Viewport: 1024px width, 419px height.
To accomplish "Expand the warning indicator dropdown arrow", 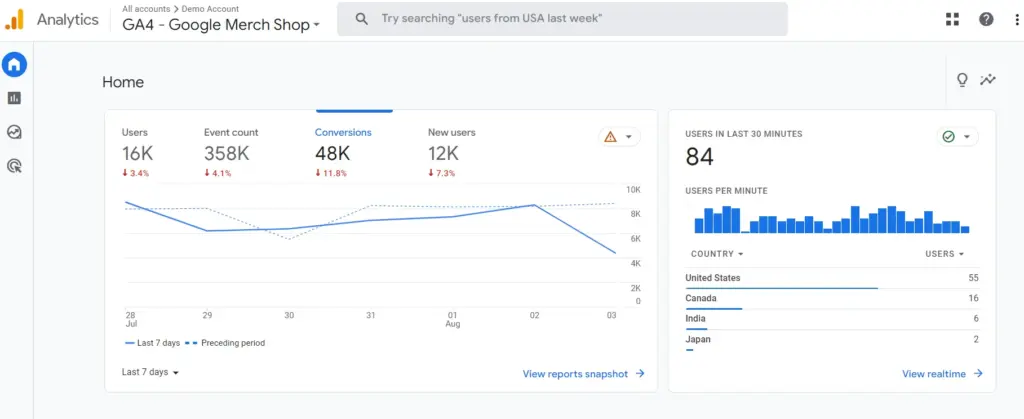I will (x=629, y=137).
